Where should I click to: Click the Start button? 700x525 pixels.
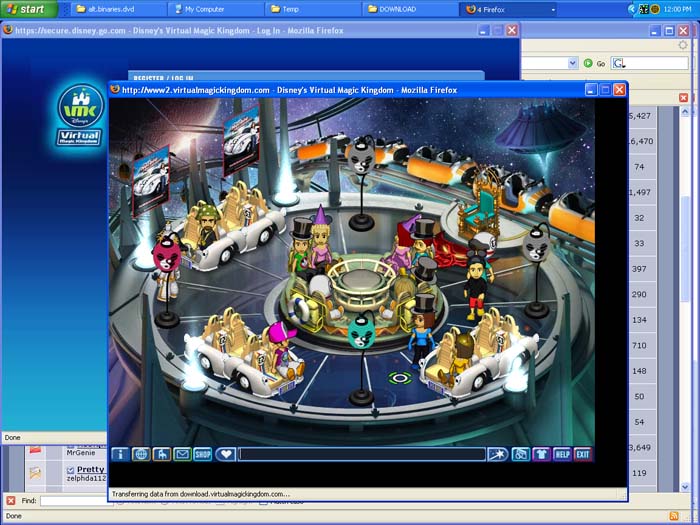[29, 9]
